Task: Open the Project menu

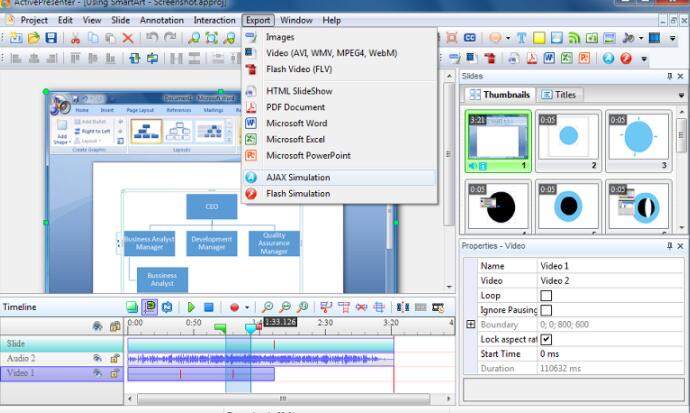Action: click(34, 20)
